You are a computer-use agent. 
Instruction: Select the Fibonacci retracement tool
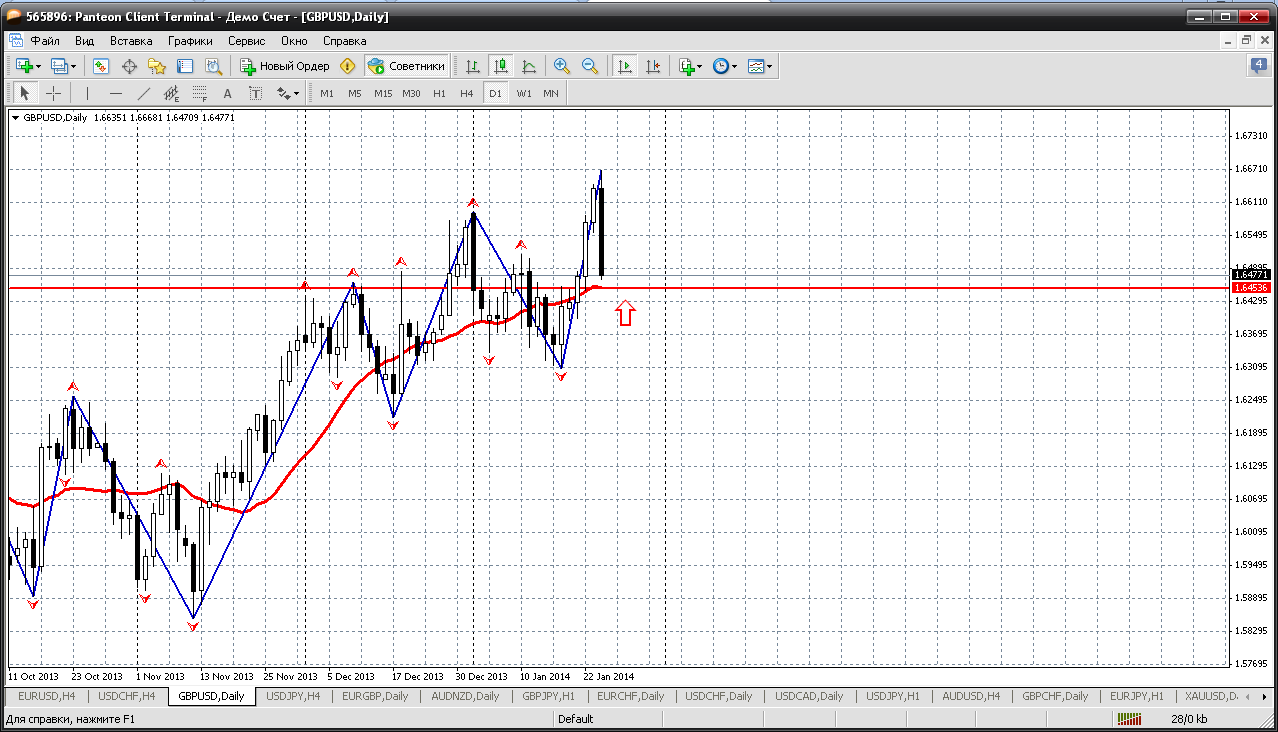click(199, 93)
